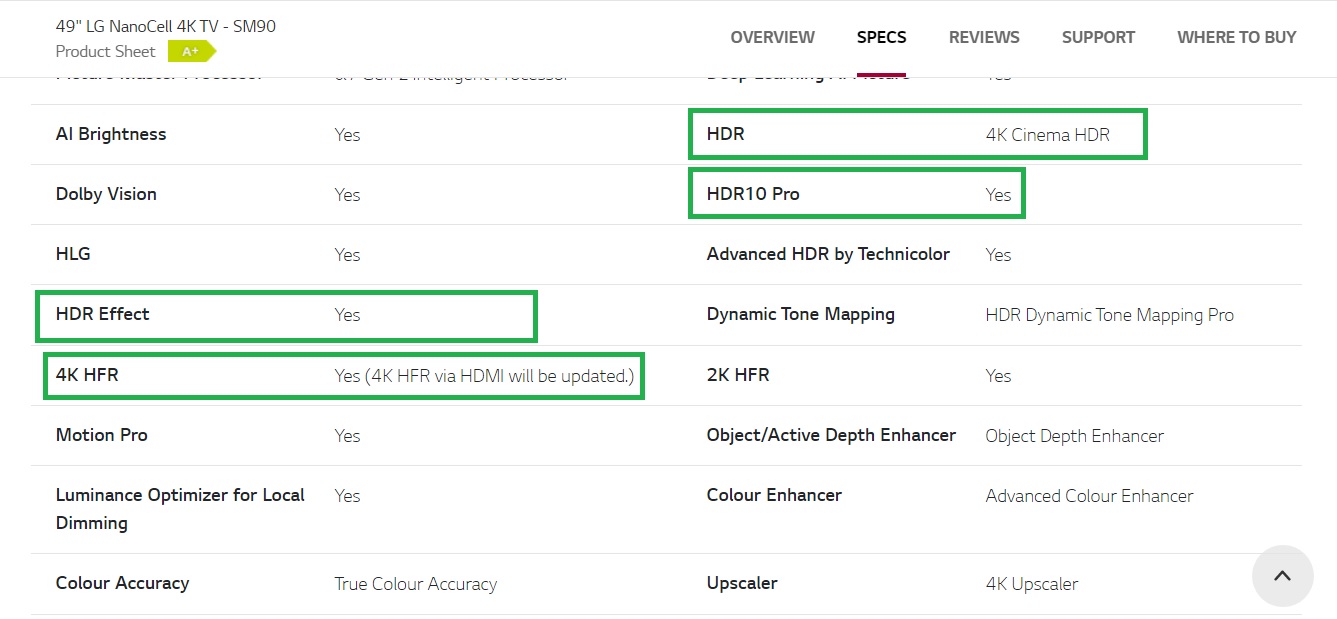Open the Where to Buy tab
Image resolution: width=1337 pixels, height=619 pixels.
tap(1236, 38)
